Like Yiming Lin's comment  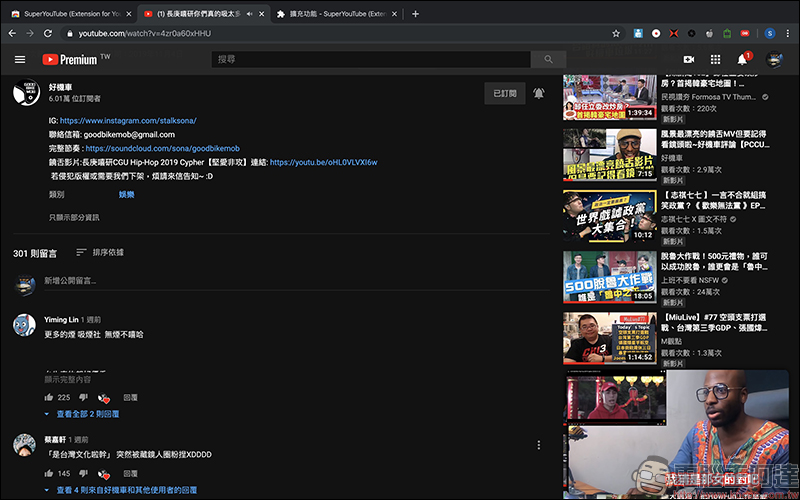coord(49,397)
